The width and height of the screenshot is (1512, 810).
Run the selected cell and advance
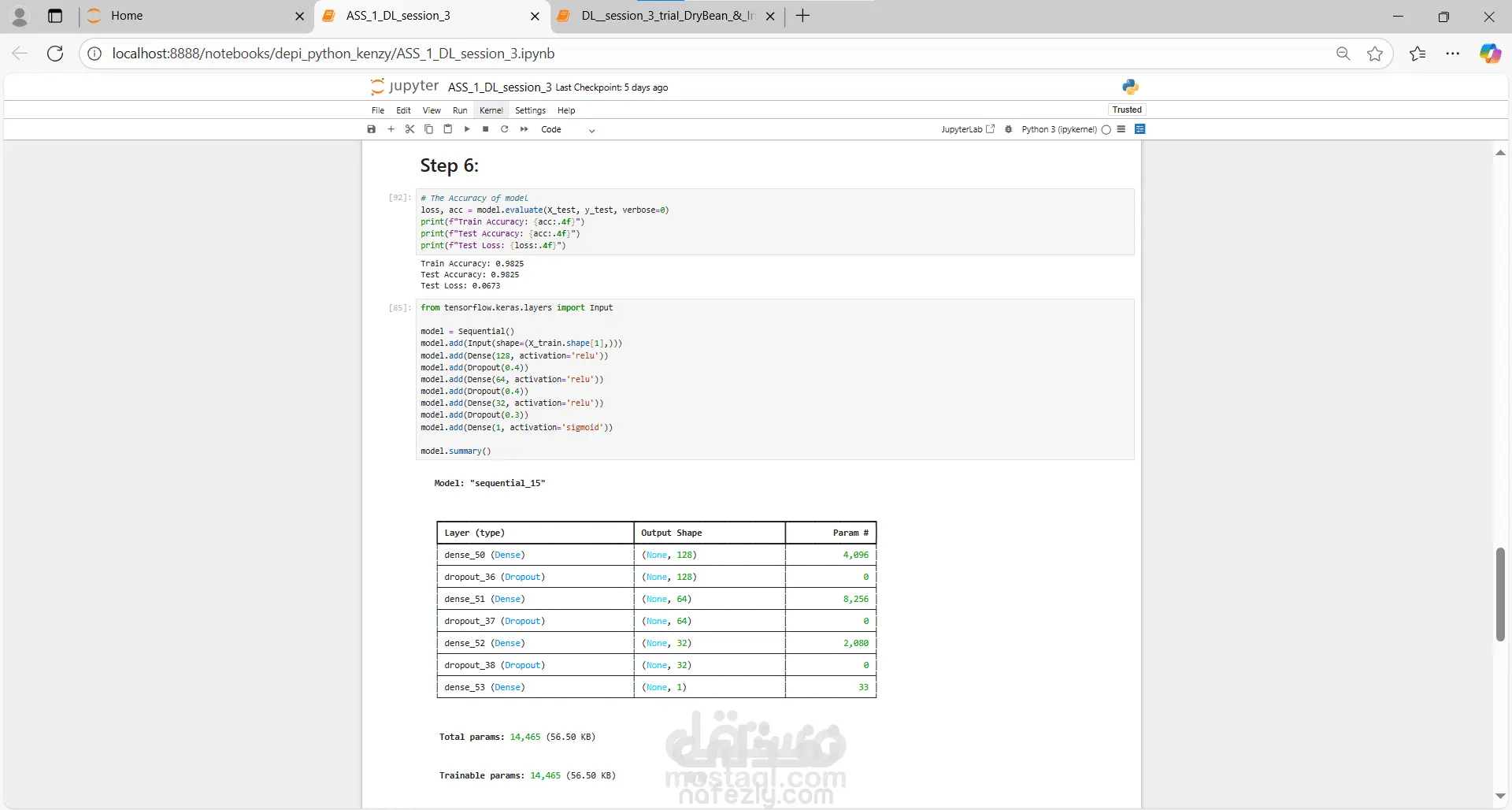(x=467, y=129)
